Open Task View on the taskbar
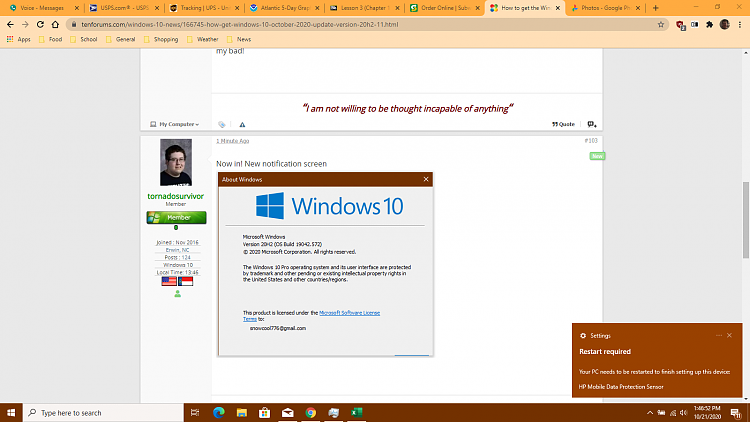Viewport: 750px width, 422px height. (195, 412)
